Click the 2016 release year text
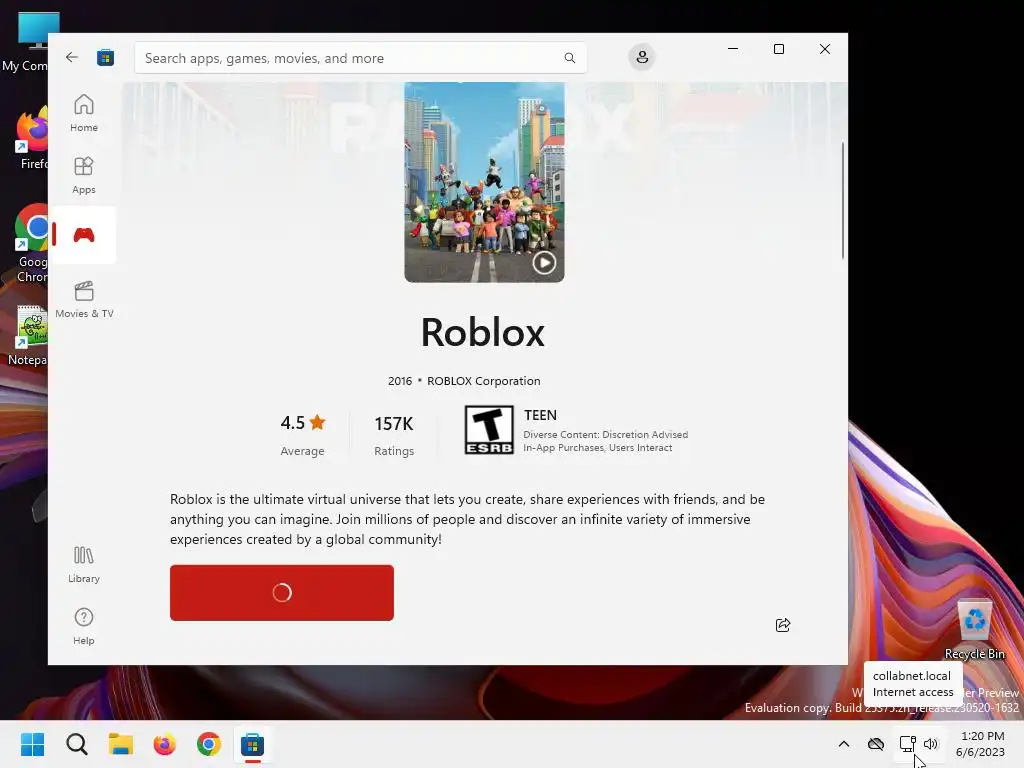This screenshot has height=768, width=1024. (400, 381)
